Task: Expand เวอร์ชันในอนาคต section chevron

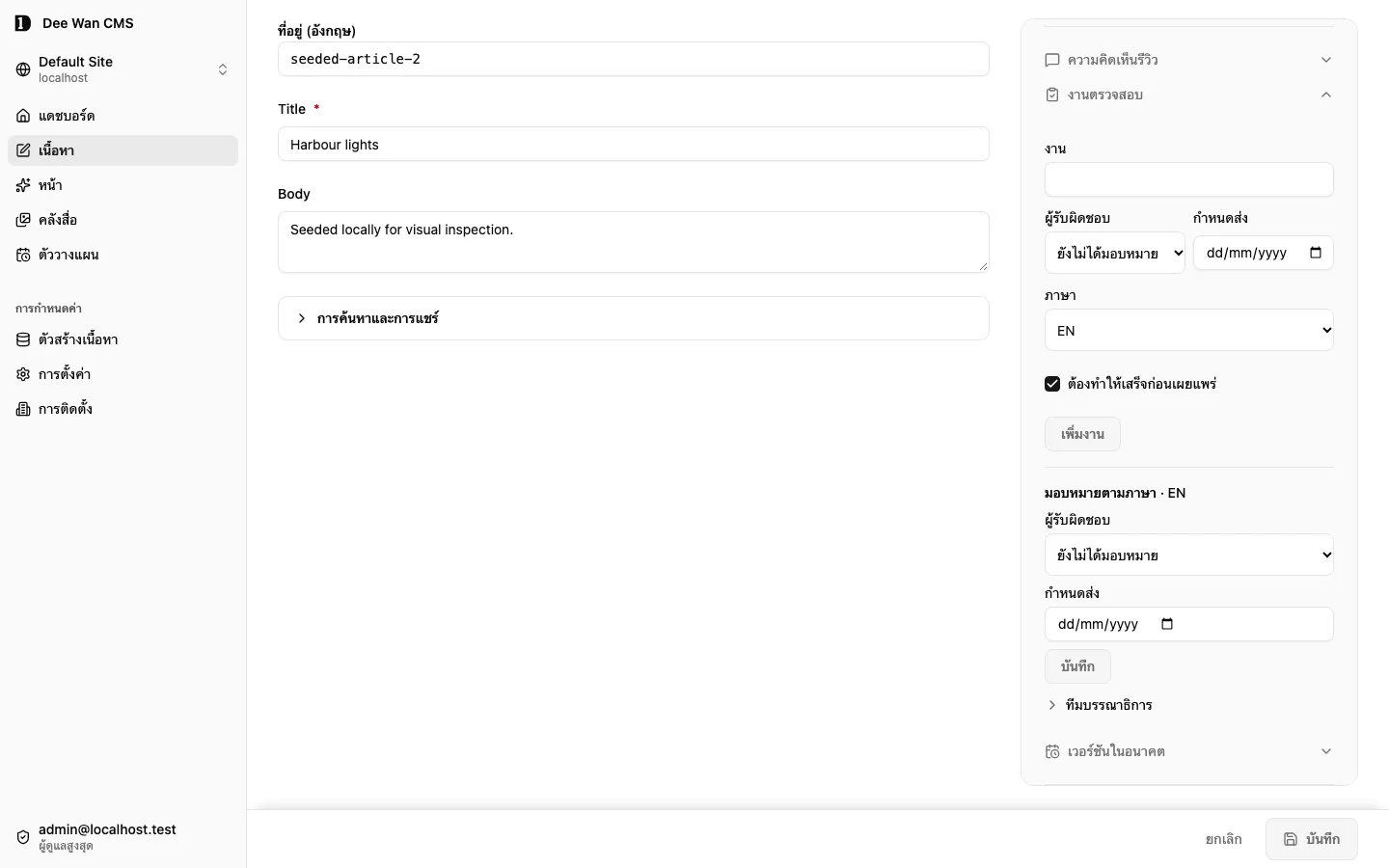Action: point(1326,751)
